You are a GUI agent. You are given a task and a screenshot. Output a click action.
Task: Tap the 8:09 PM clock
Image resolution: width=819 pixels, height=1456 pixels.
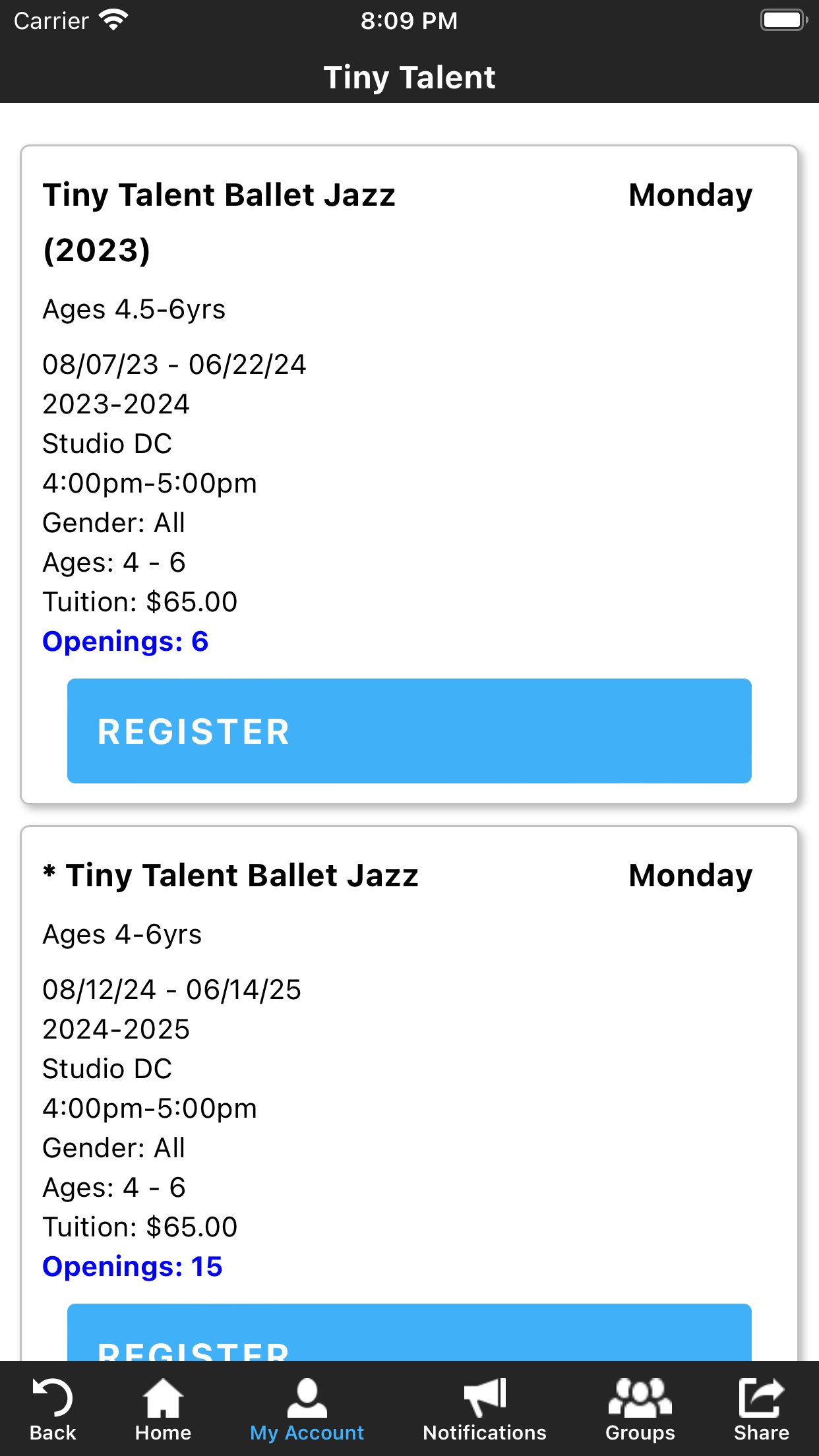(x=409, y=20)
